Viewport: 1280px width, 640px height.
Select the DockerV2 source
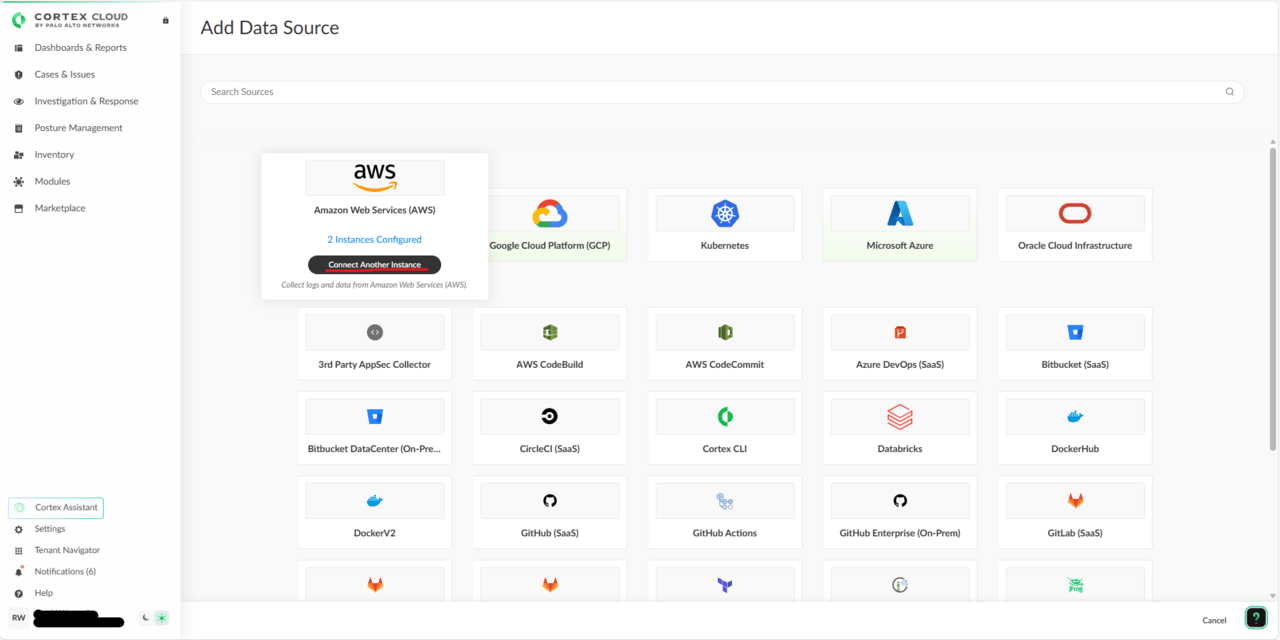(x=375, y=512)
